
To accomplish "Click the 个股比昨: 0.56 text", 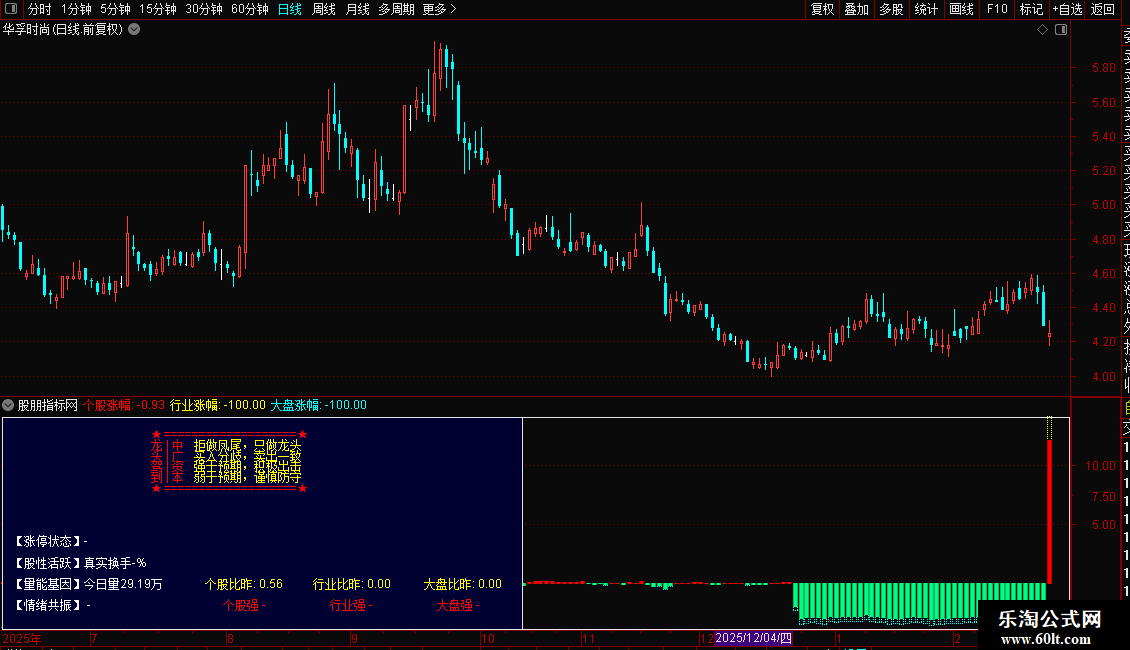I will pyautogui.click(x=244, y=584).
